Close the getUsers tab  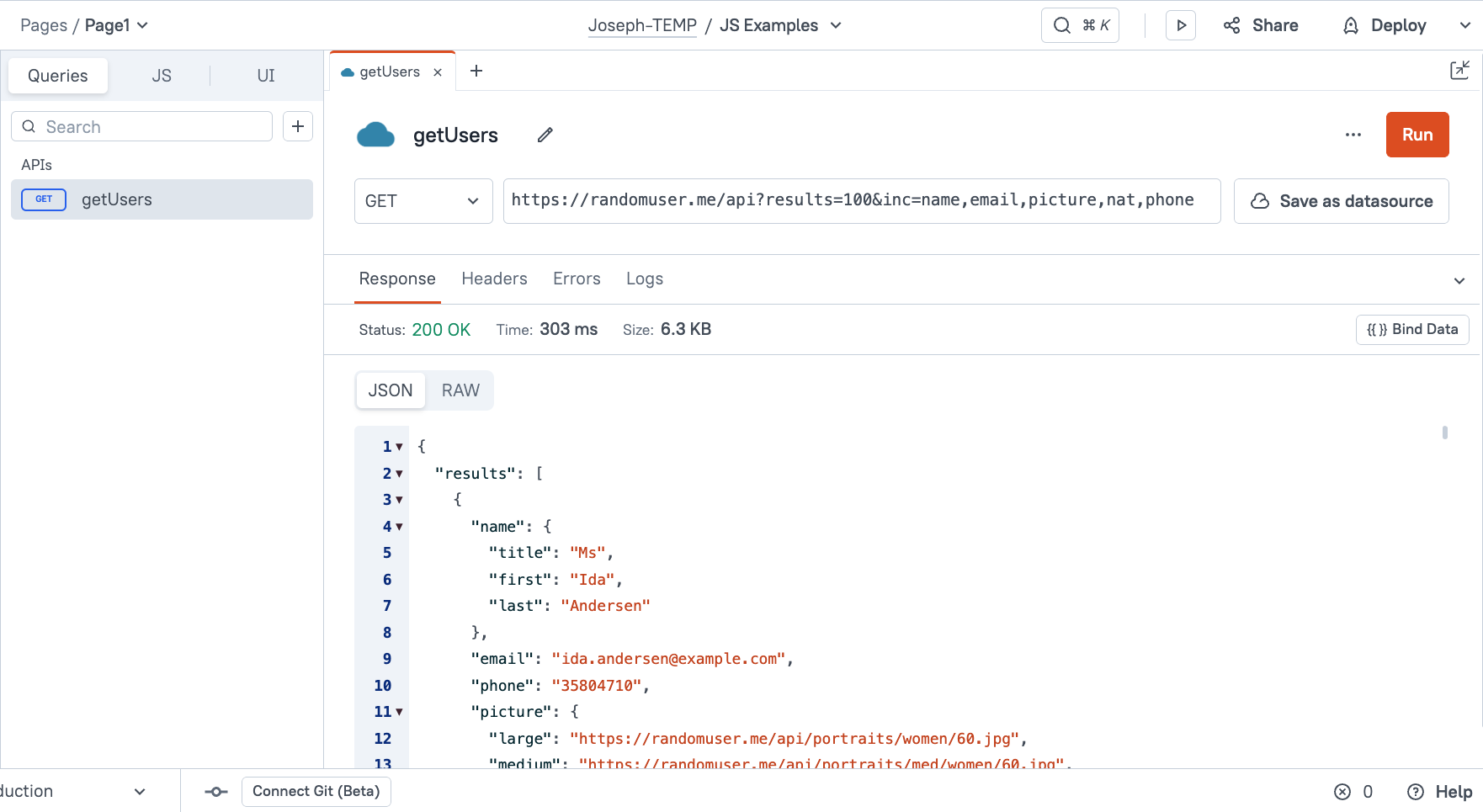(x=438, y=72)
